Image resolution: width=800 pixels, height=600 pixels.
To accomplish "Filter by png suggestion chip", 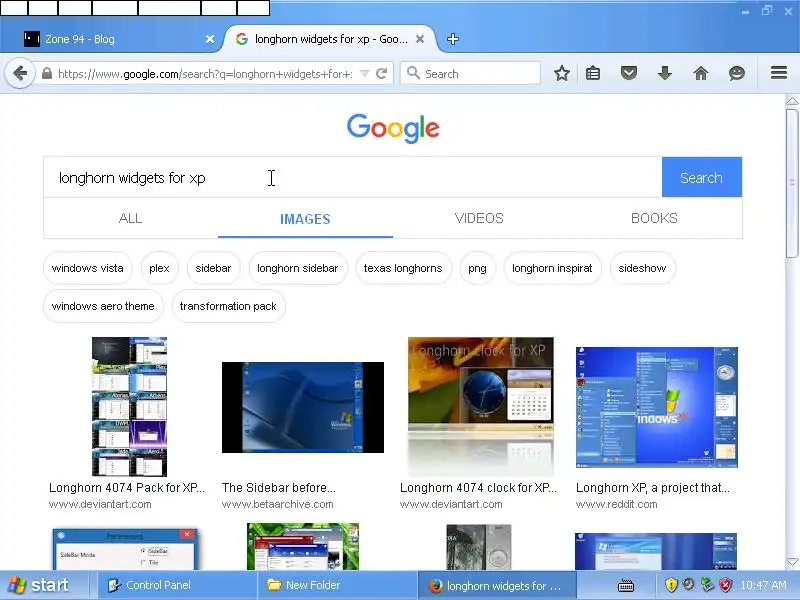I will (478, 268).
